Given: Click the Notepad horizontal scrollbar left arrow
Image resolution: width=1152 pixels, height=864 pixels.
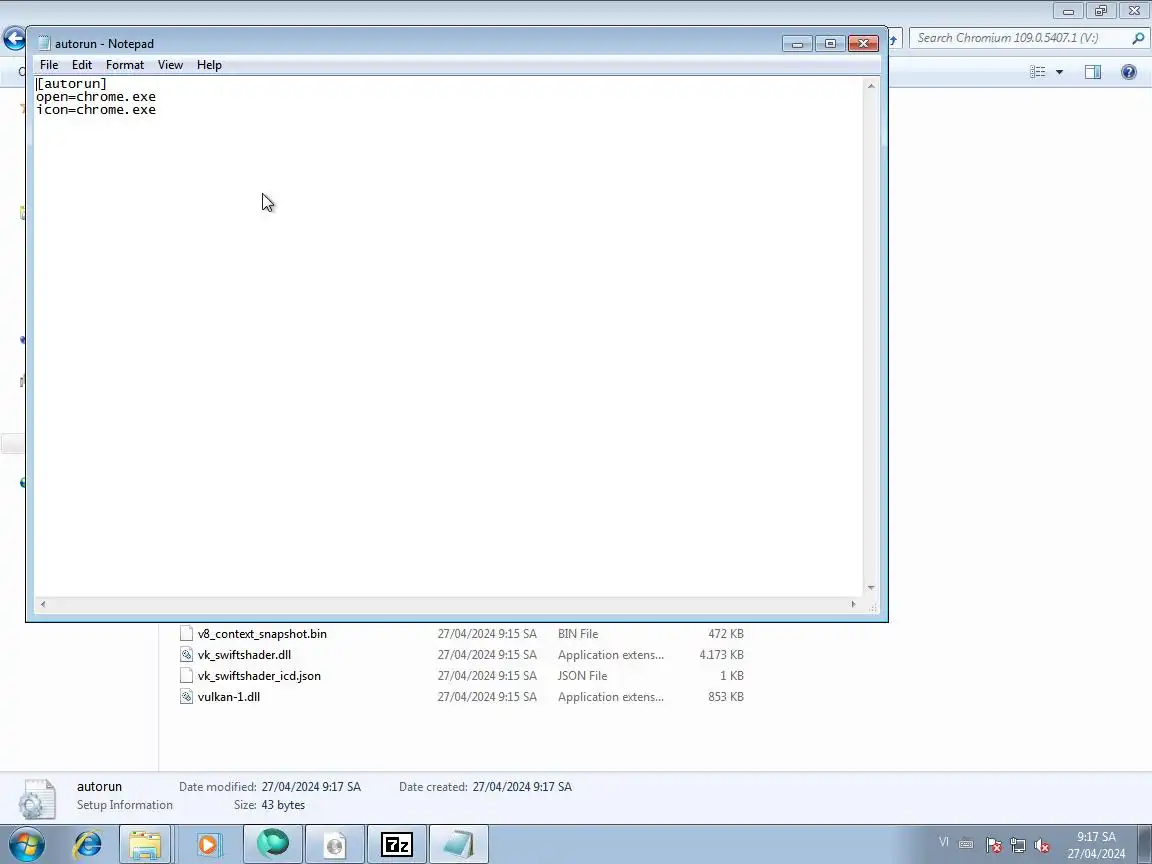Looking at the screenshot, I should point(43,604).
